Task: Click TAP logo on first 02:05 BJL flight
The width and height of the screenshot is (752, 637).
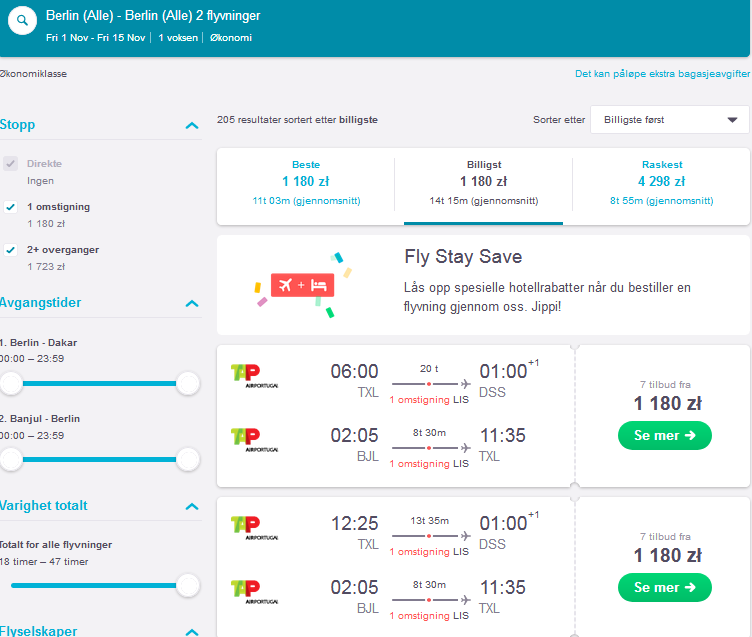Action: pos(254,440)
